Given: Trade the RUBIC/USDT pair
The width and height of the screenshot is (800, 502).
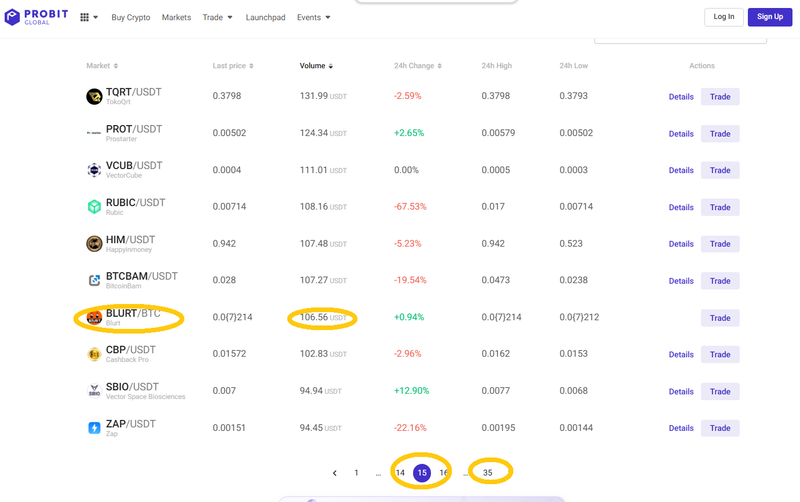Looking at the screenshot, I should point(720,207).
